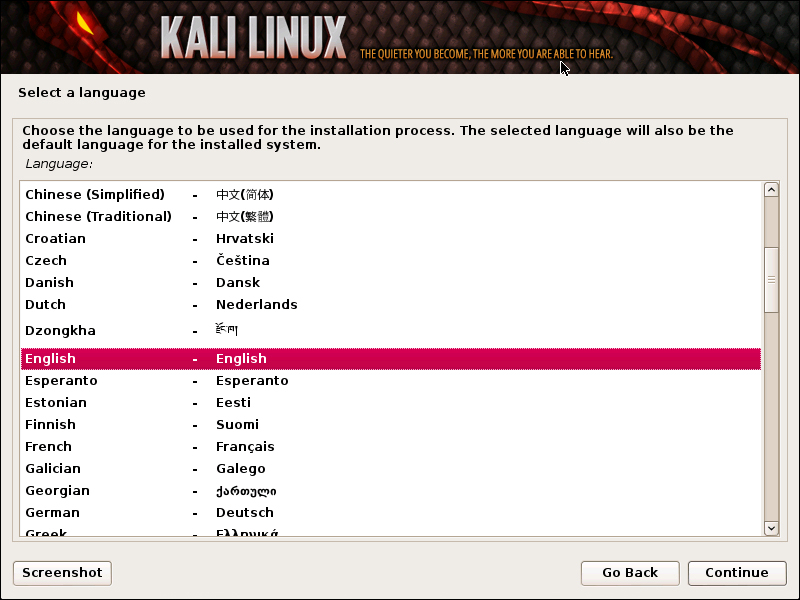Click the Continue button
Viewport: 800px width, 600px height.
click(x=737, y=573)
